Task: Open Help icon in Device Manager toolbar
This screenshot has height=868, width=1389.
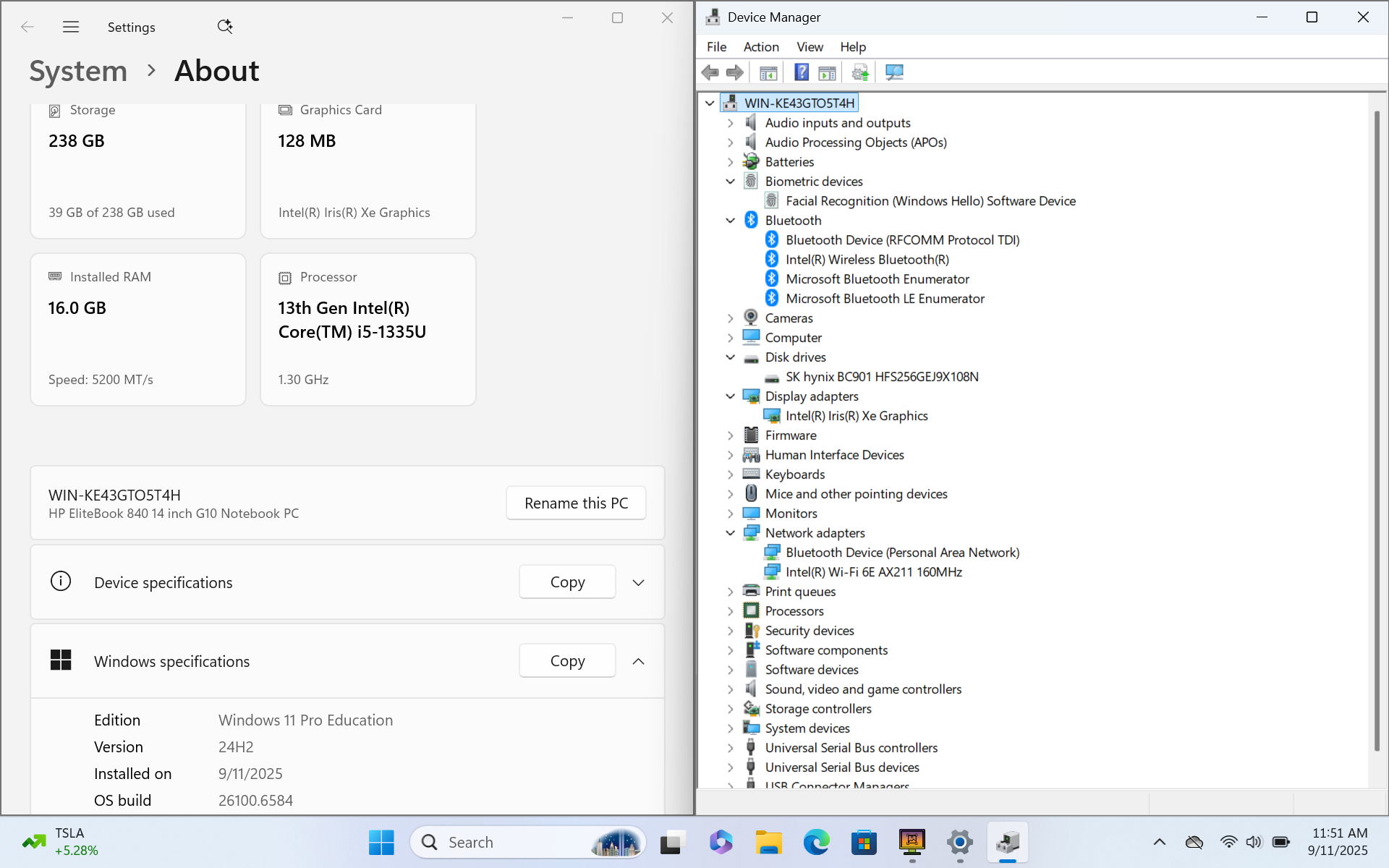Action: 802,72
